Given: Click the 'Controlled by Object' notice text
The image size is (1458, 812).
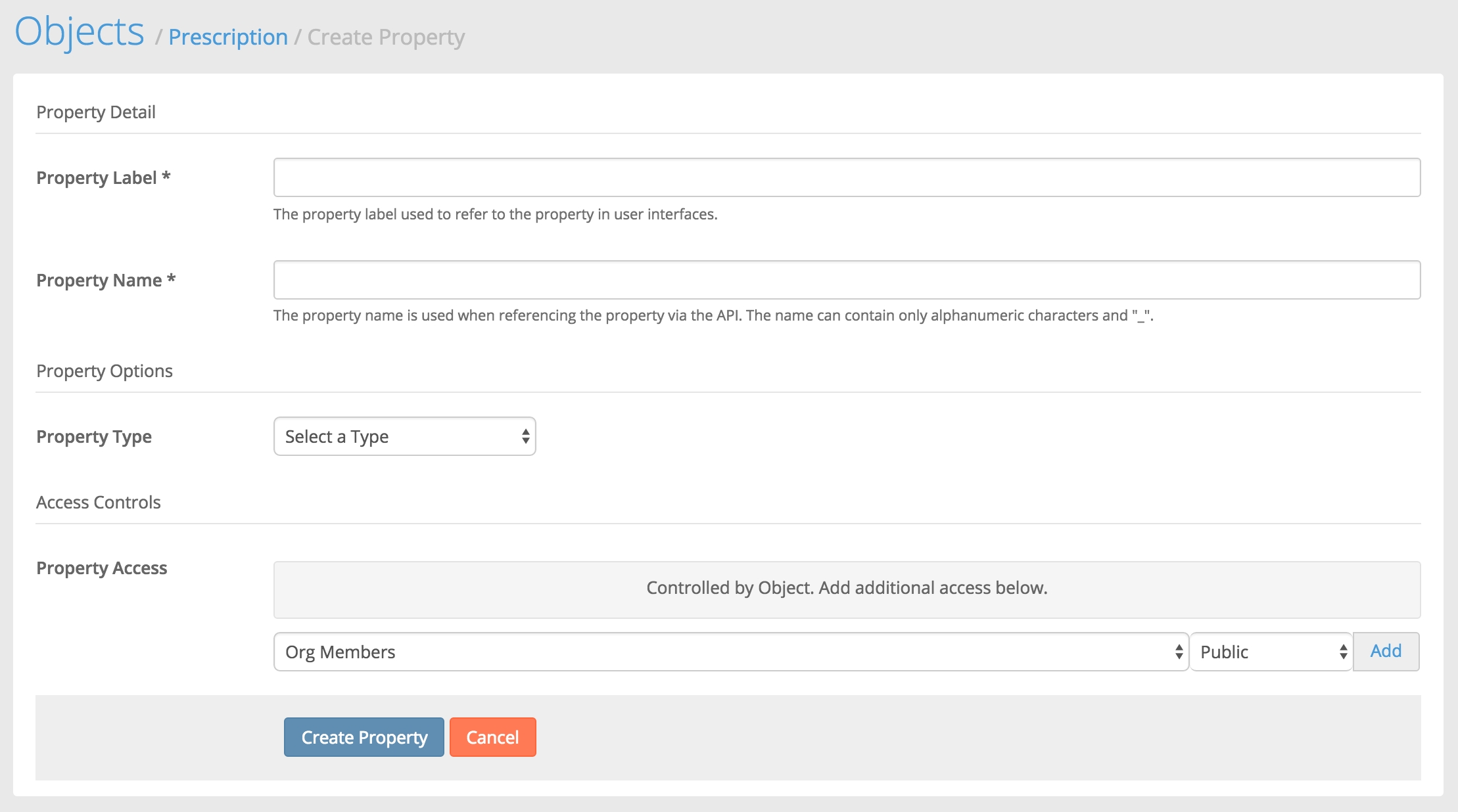Looking at the screenshot, I should click(x=847, y=587).
